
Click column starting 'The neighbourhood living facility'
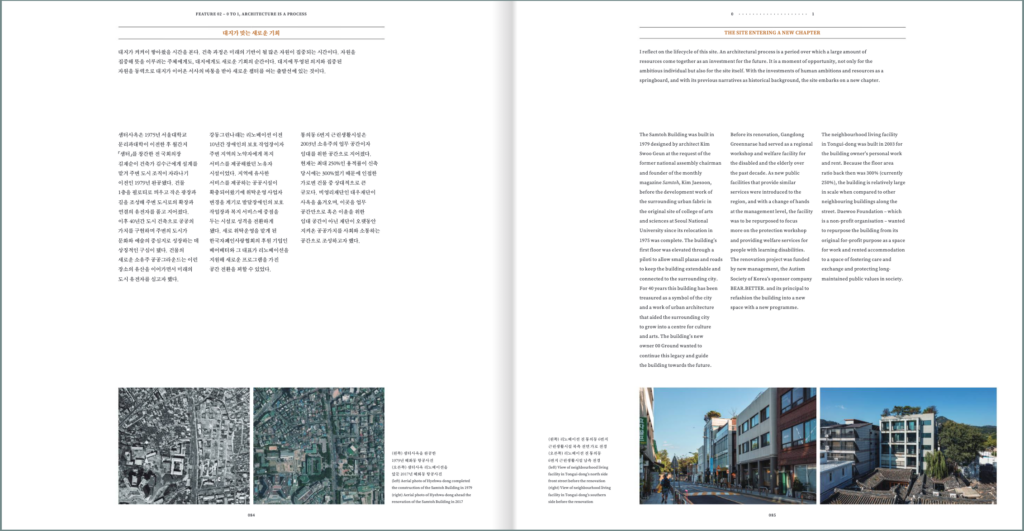pyautogui.click(x=863, y=206)
